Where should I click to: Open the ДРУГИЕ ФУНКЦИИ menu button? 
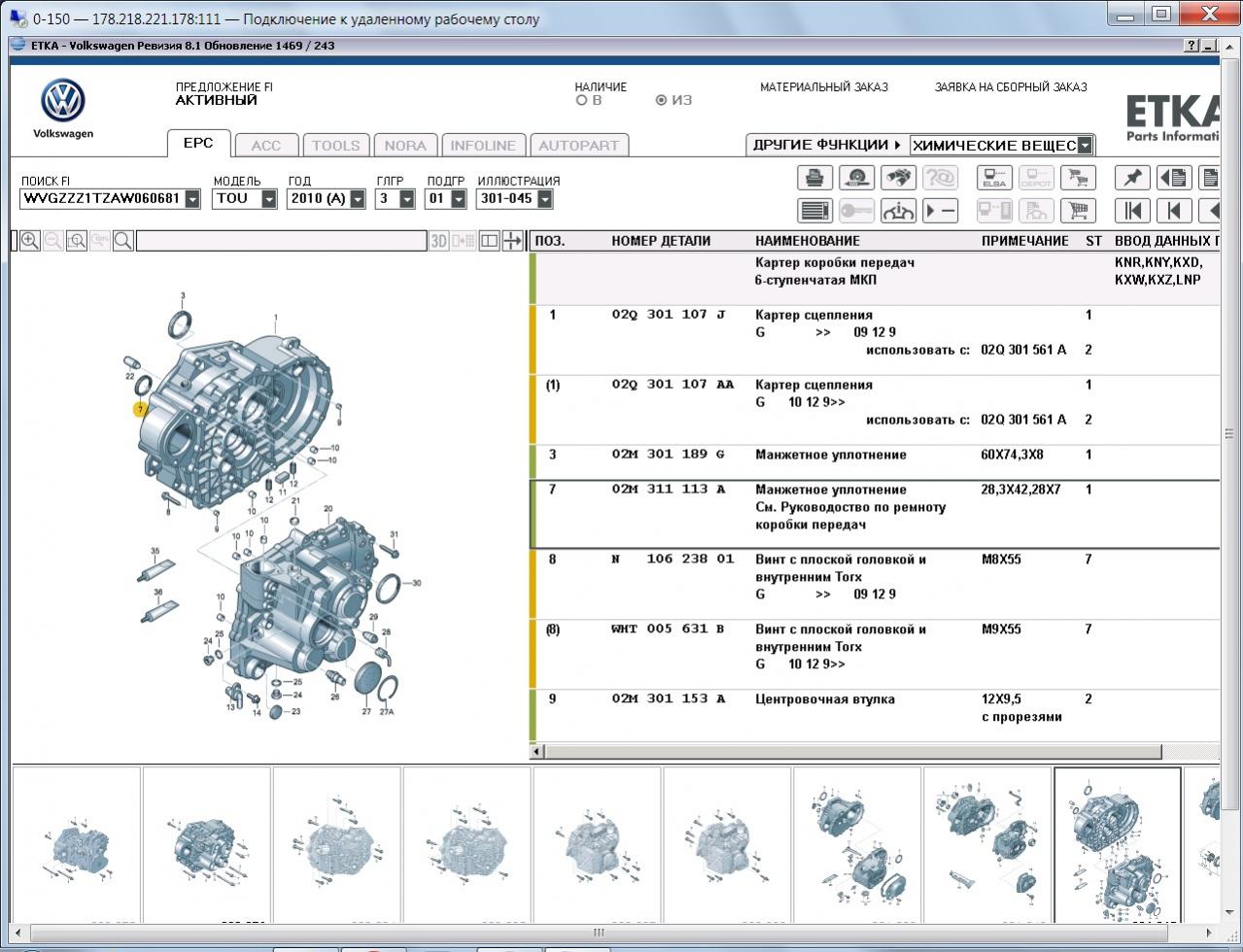(827, 145)
